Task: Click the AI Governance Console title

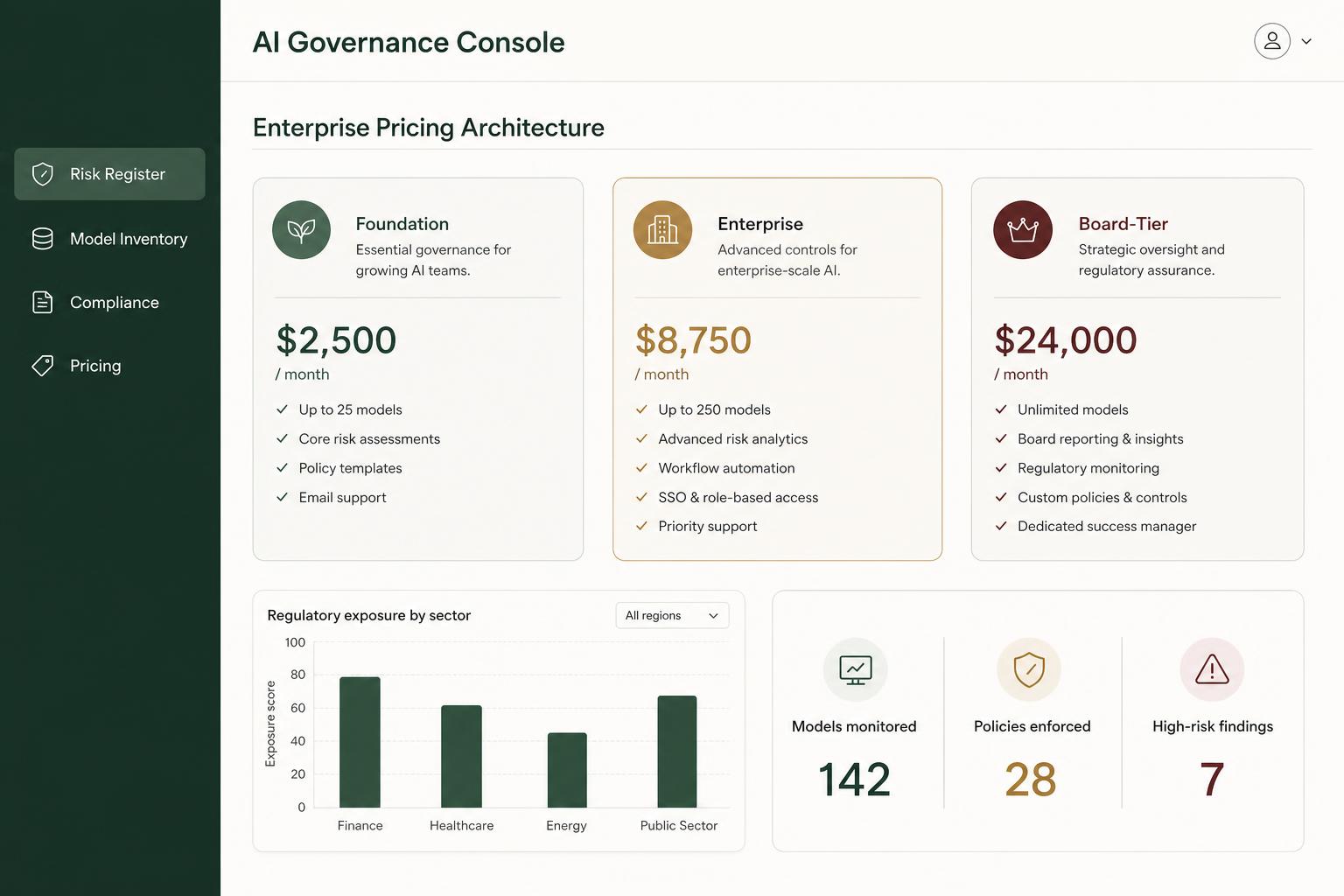Action: (x=409, y=42)
